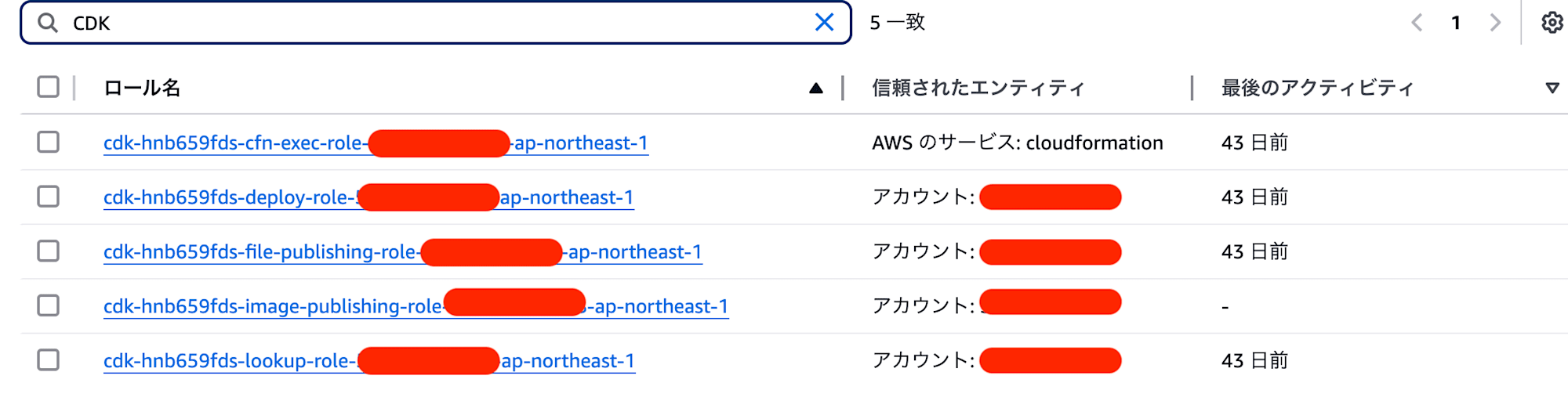Check the file-publishing-role row checkbox

49,251
